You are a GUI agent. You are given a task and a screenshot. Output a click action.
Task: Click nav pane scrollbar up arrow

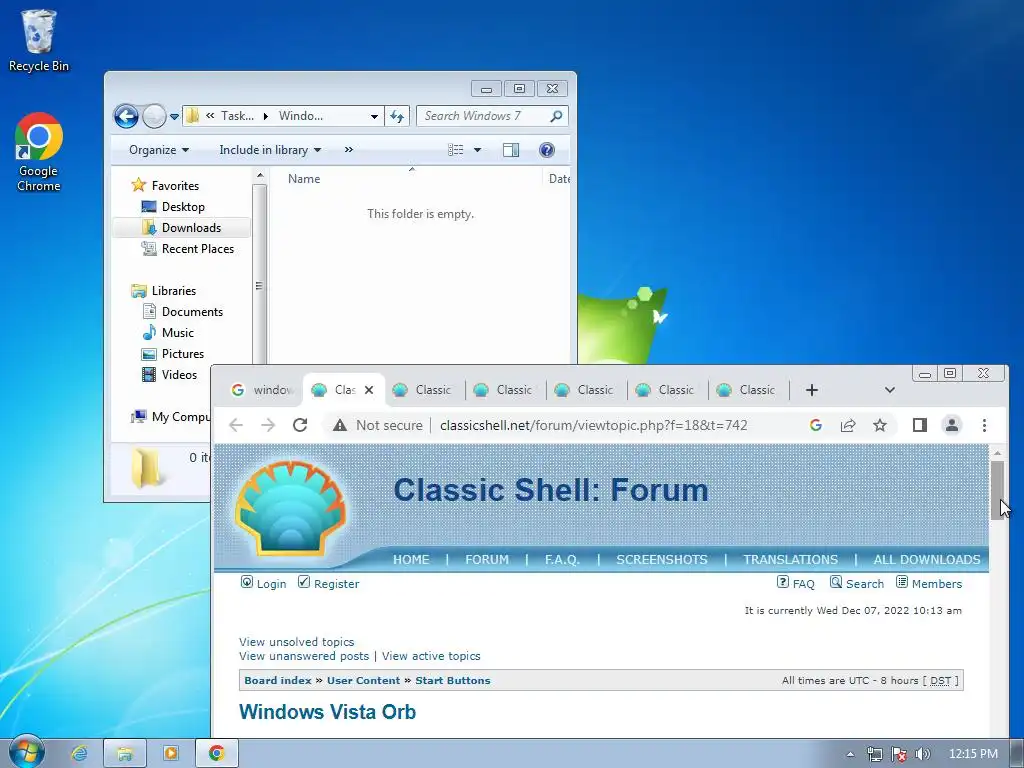(260, 176)
